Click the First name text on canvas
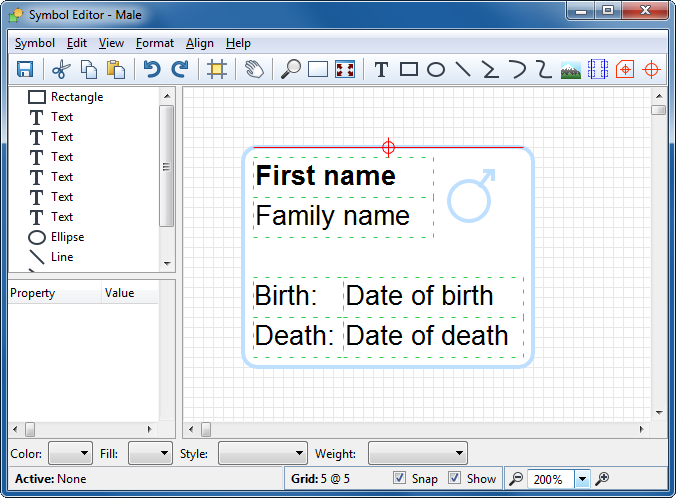This screenshot has height=498, width=676. click(325, 176)
